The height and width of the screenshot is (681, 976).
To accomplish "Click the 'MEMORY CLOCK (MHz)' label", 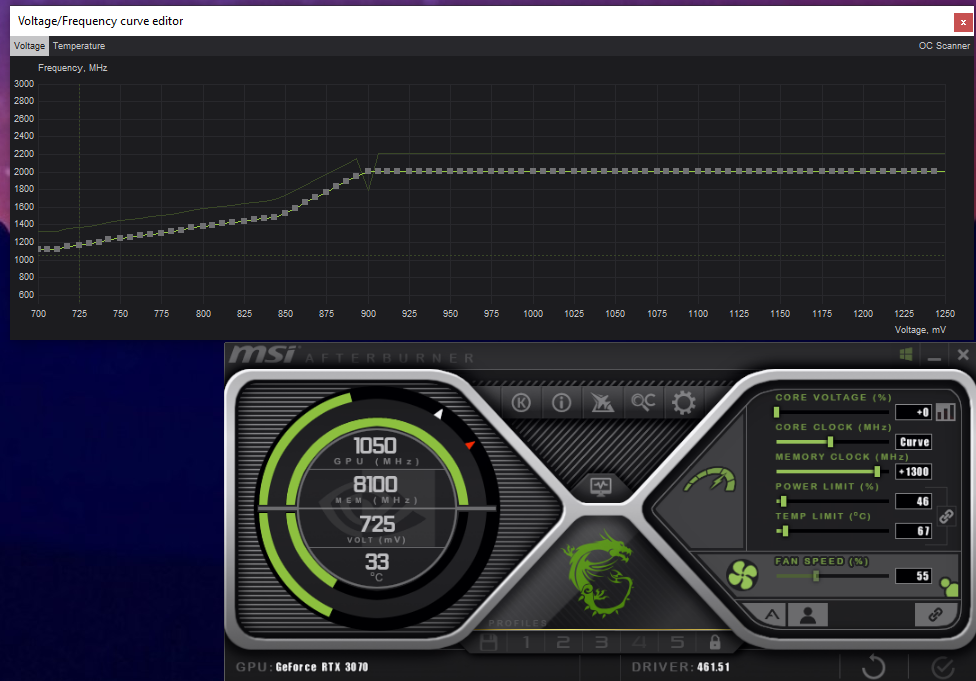I will coord(842,457).
